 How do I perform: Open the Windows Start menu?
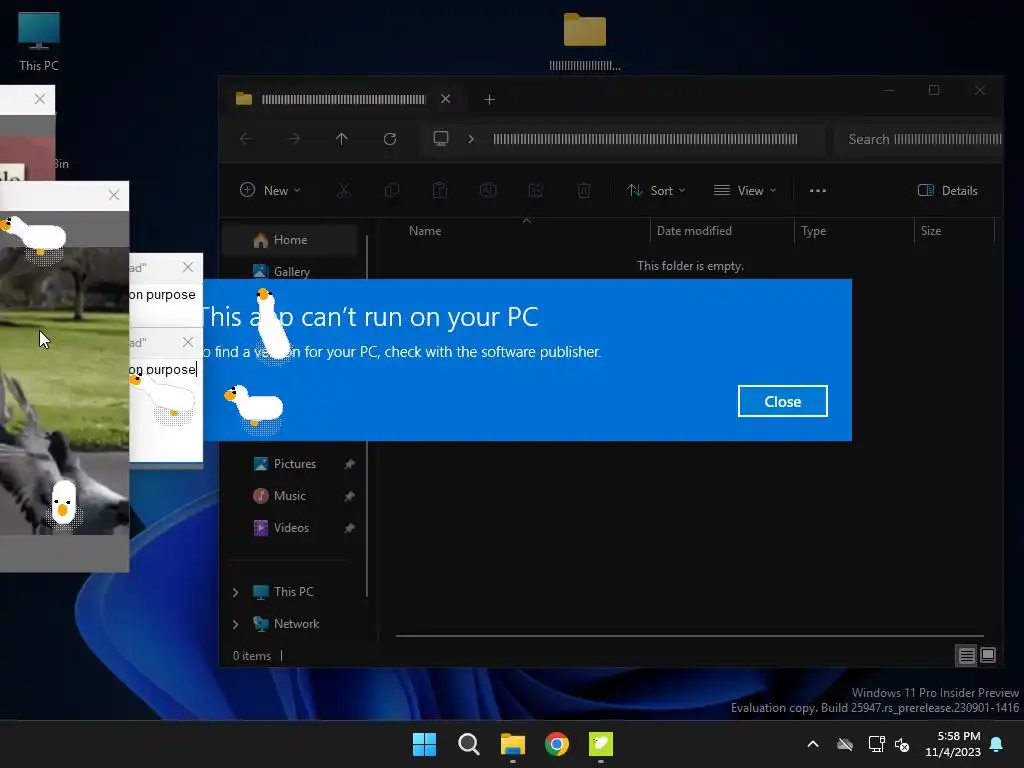(x=424, y=744)
